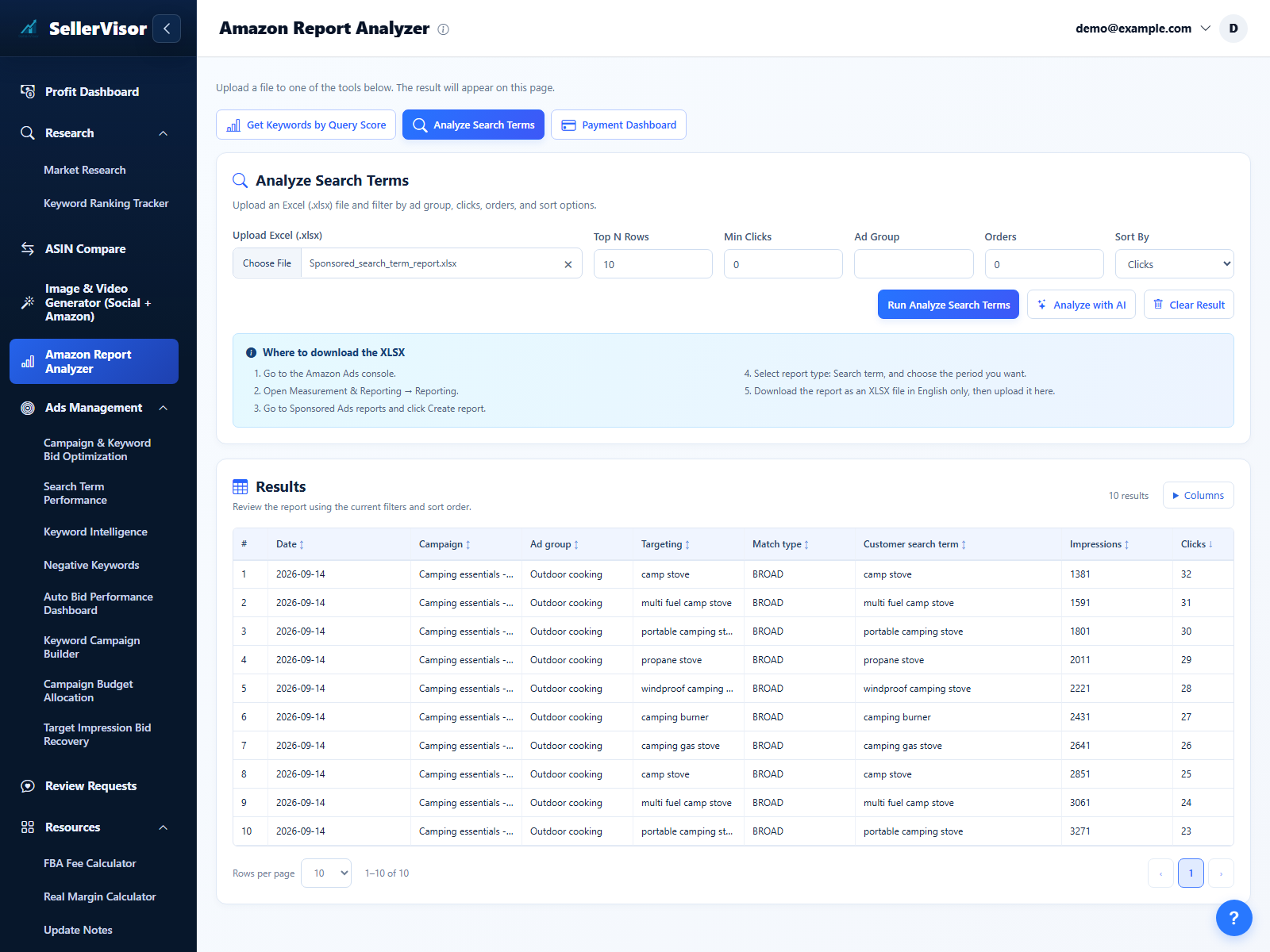Click the Choose File button
The width and height of the screenshot is (1270, 952).
[267, 263]
